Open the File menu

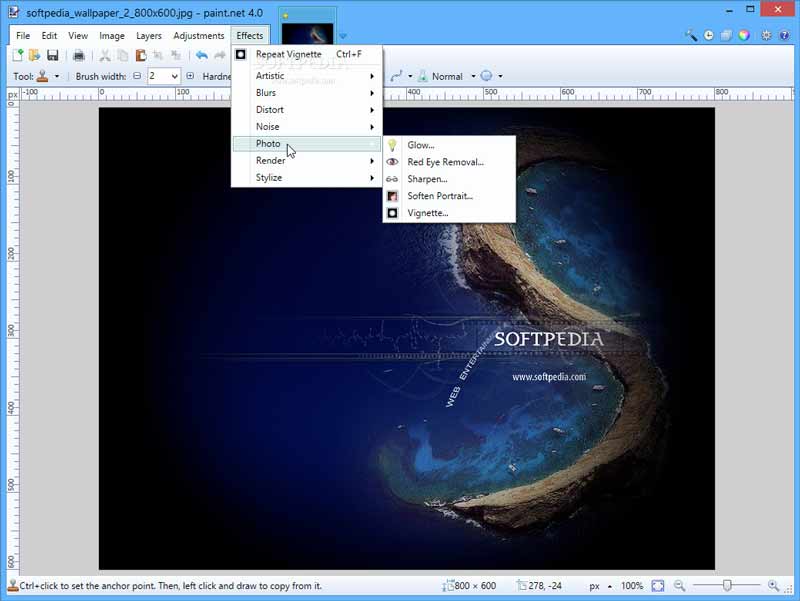coord(23,36)
